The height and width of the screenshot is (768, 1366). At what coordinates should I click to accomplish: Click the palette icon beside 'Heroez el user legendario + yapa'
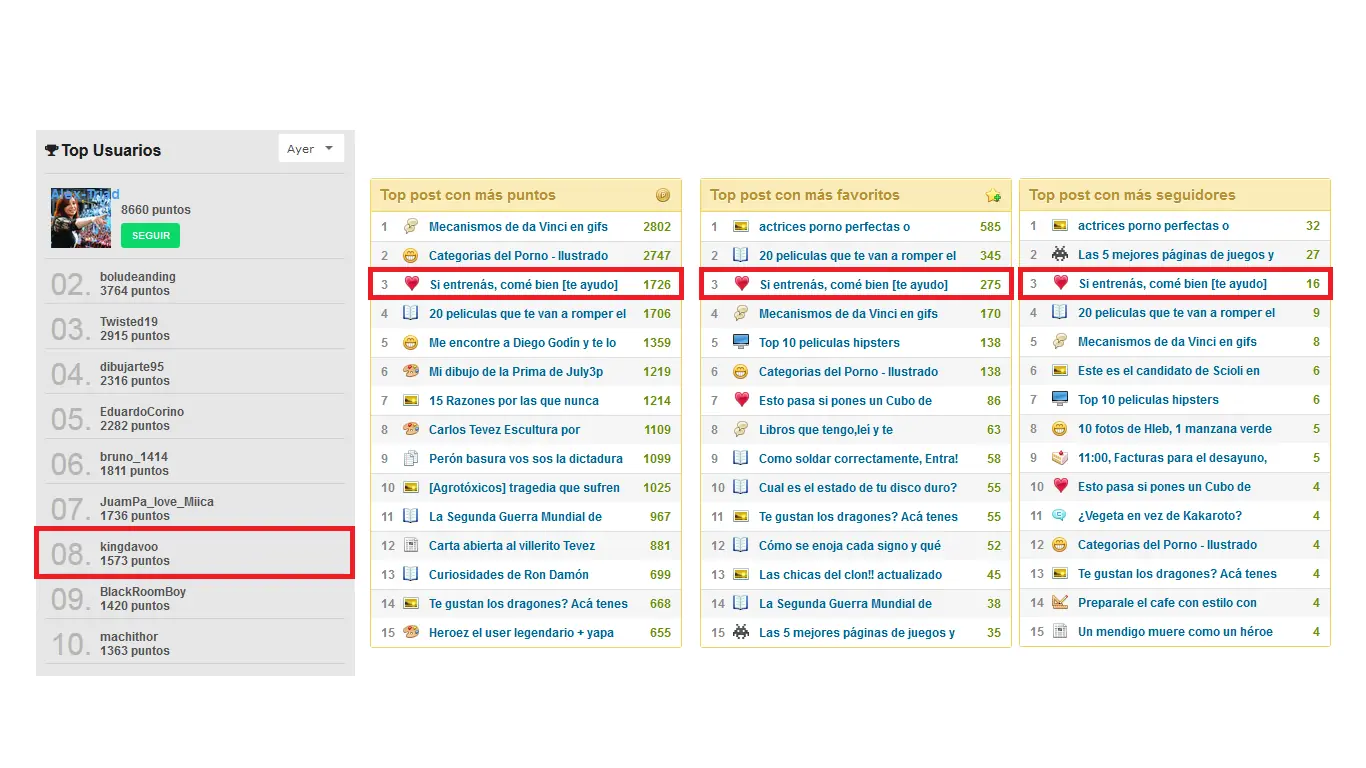coord(410,633)
